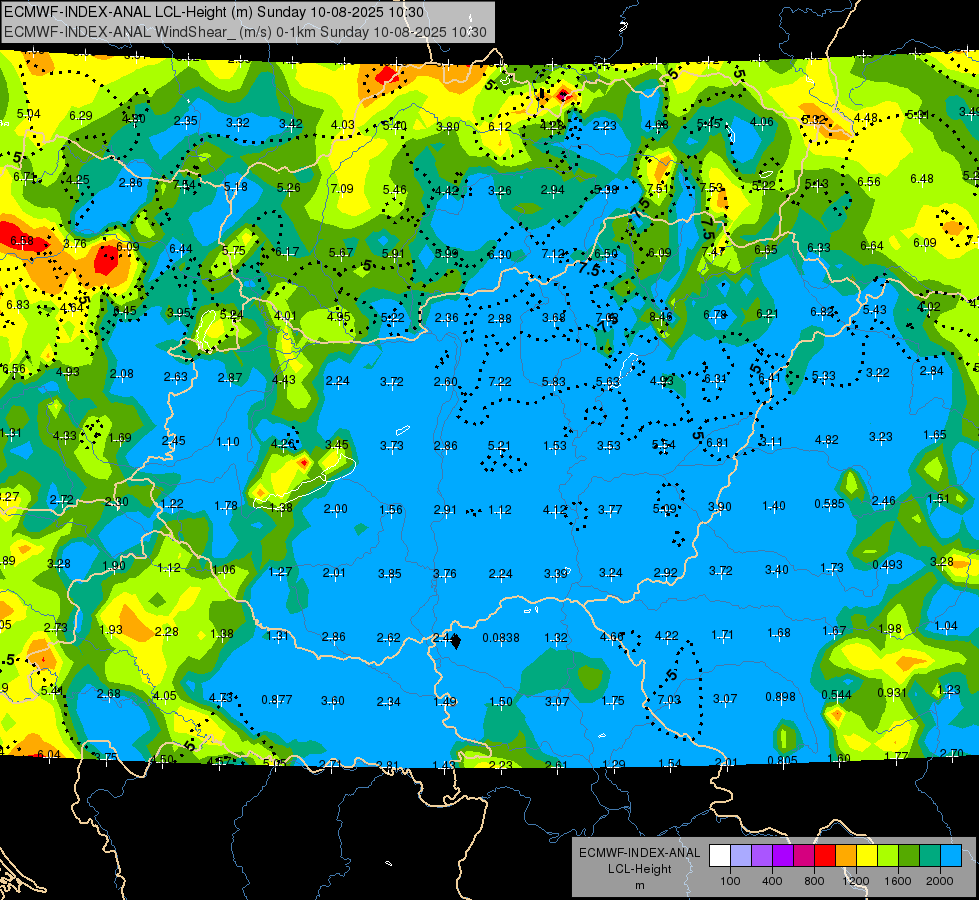The image size is (979, 900).
Task: Click the wind shear value 5.09
Action: 664,509
